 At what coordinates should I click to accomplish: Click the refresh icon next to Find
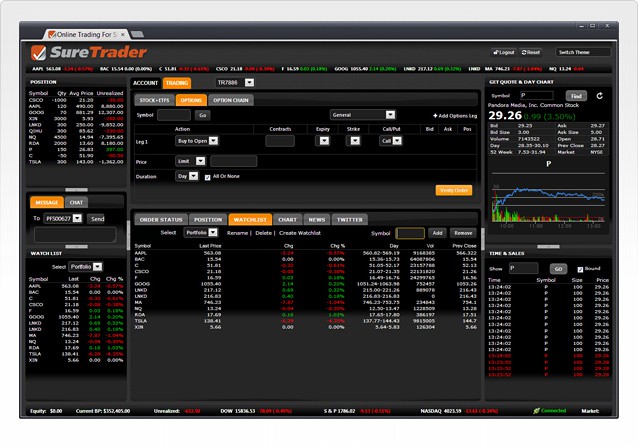(599, 96)
